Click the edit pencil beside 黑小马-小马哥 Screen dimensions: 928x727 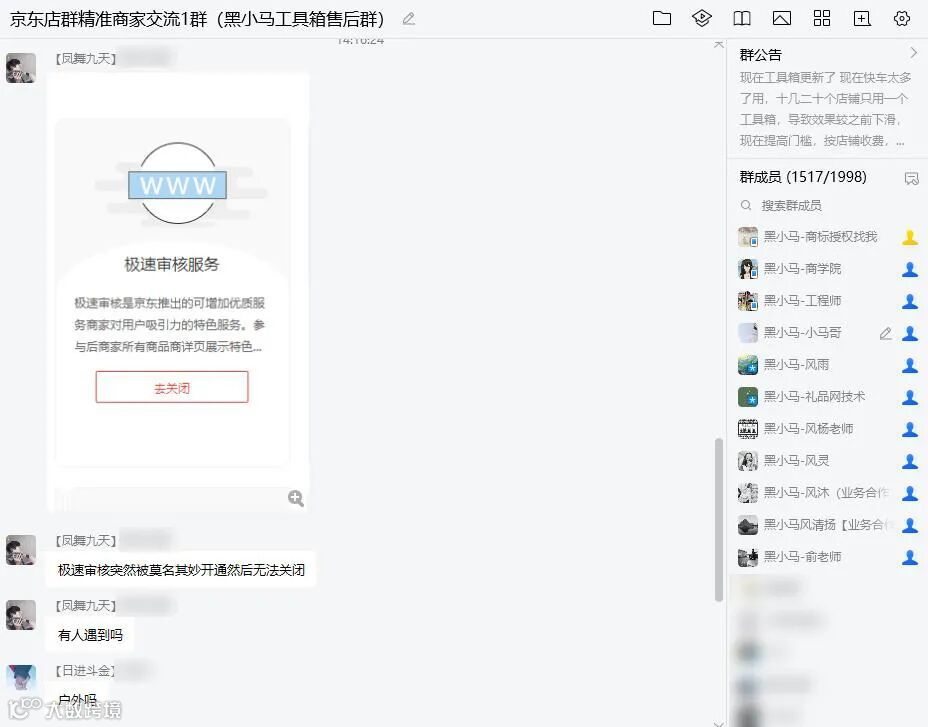[x=885, y=333]
